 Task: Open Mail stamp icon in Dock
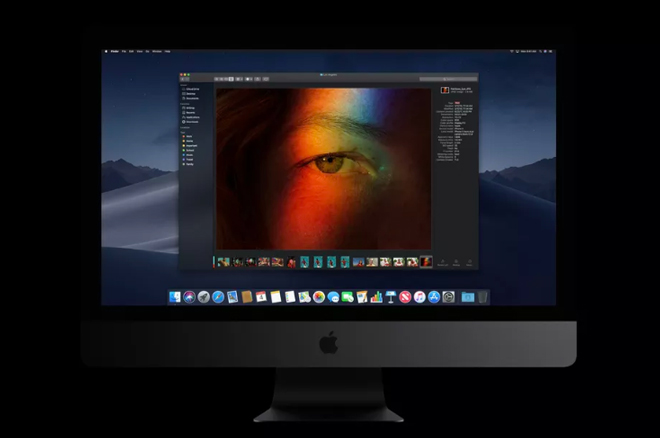[232, 297]
